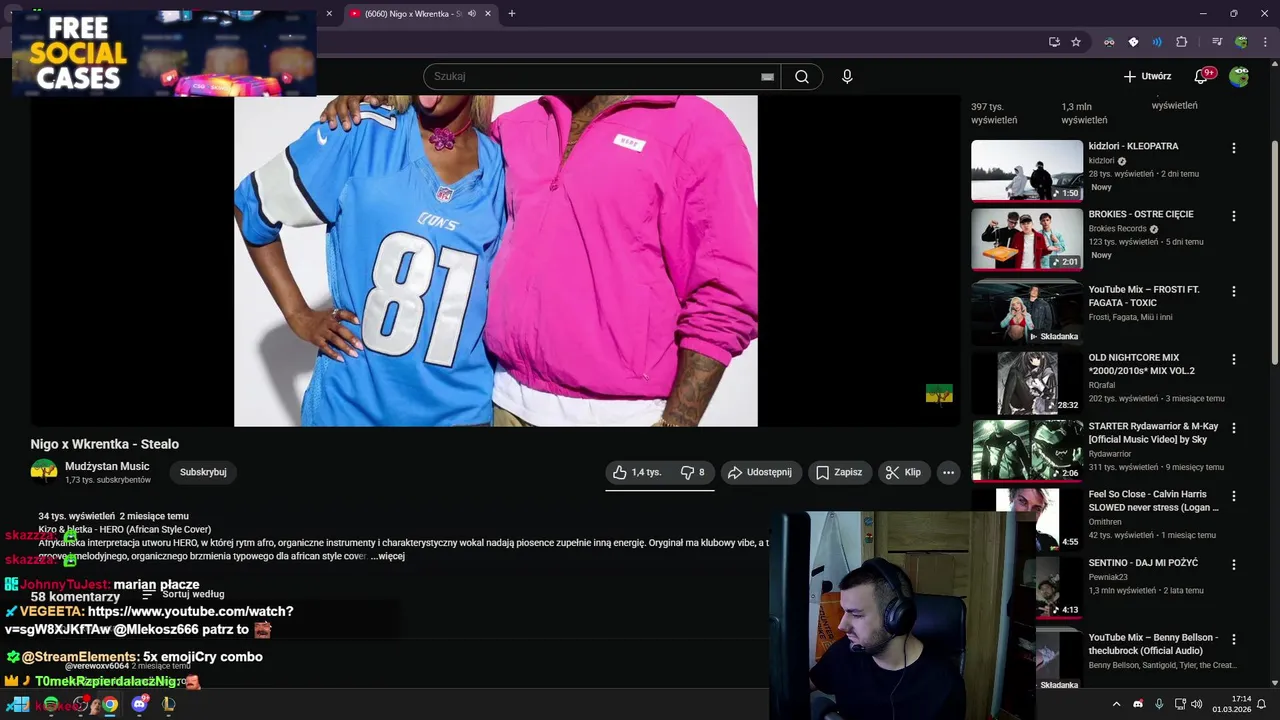The image size is (1280, 720).
Task: Open options for BROKIES - OSTRE CIĘCIE
Action: pos(1233,216)
